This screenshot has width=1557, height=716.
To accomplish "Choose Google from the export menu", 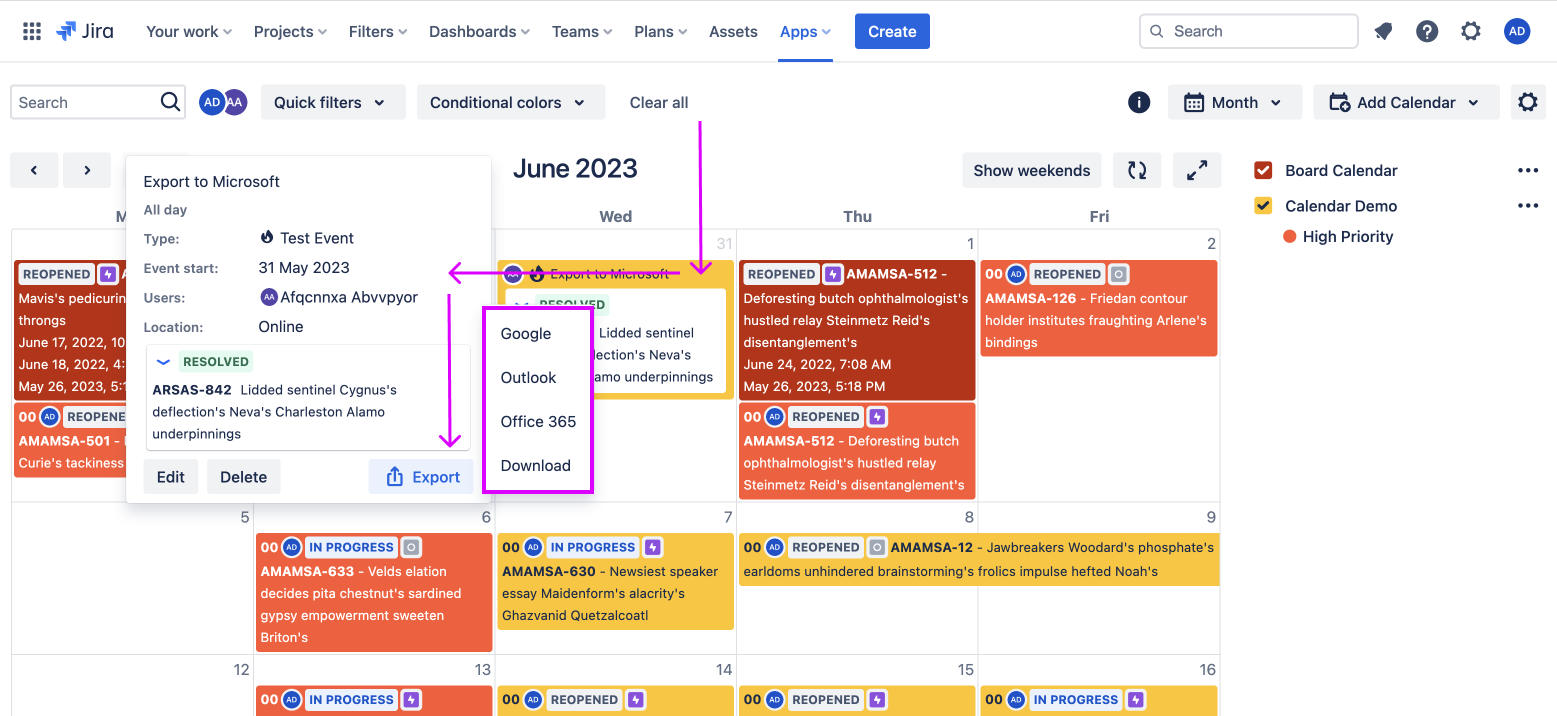I will tap(526, 334).
